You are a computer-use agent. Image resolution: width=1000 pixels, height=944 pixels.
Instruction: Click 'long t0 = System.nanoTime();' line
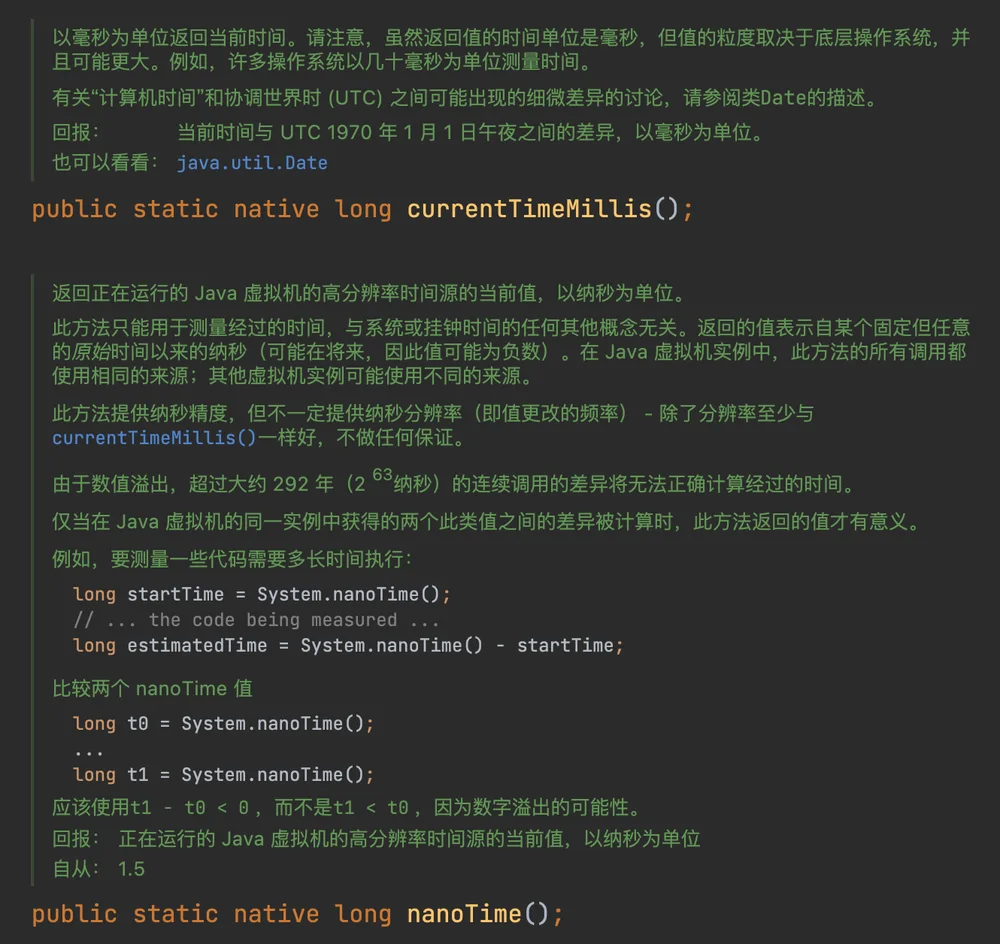223,724
